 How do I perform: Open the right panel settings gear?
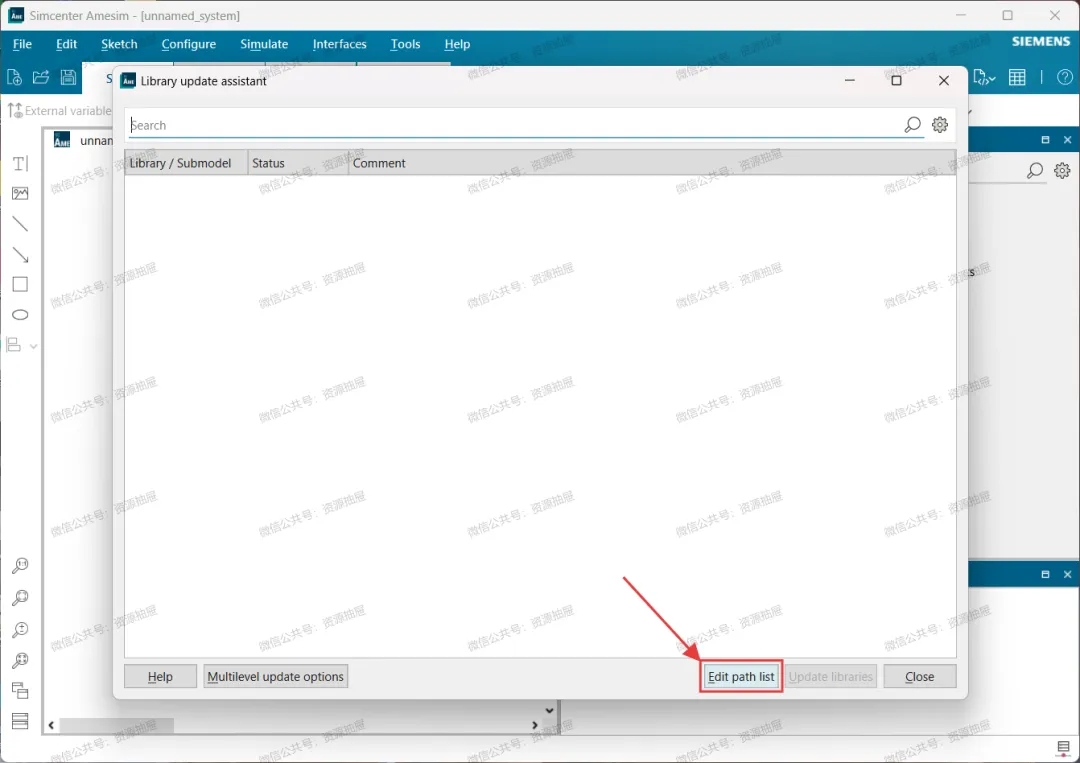click(x=1063, y=170)
